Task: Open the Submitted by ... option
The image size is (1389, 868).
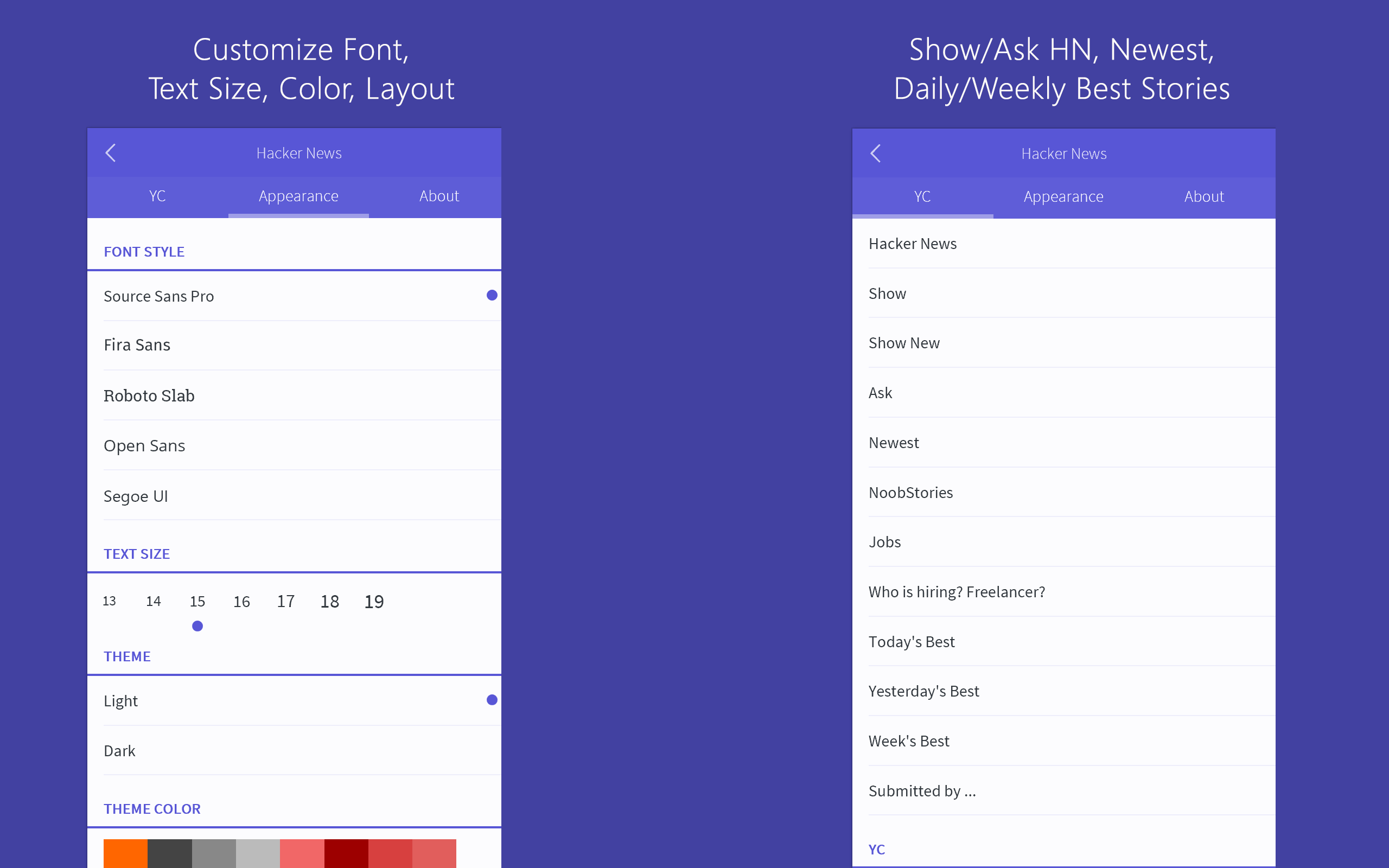Action: pyautogui.click(x=922, y=791)
